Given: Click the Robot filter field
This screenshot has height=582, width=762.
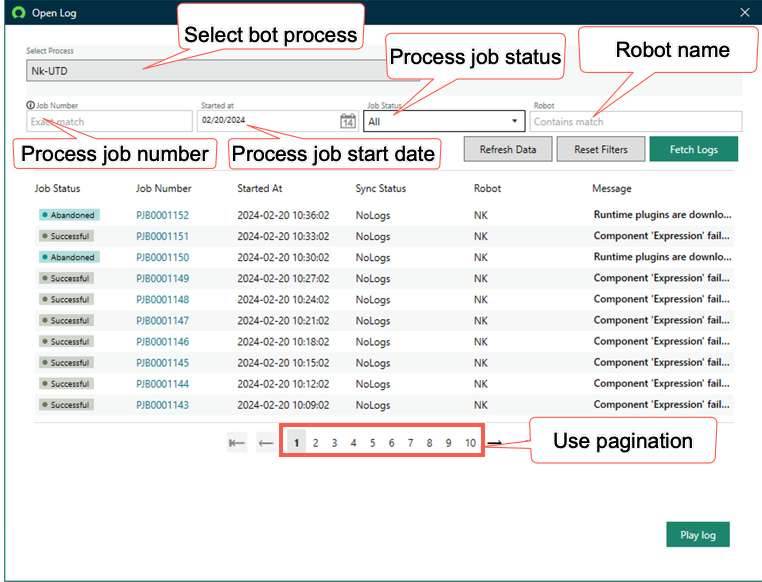Looking at the screenshot, I should coord(636,121).
